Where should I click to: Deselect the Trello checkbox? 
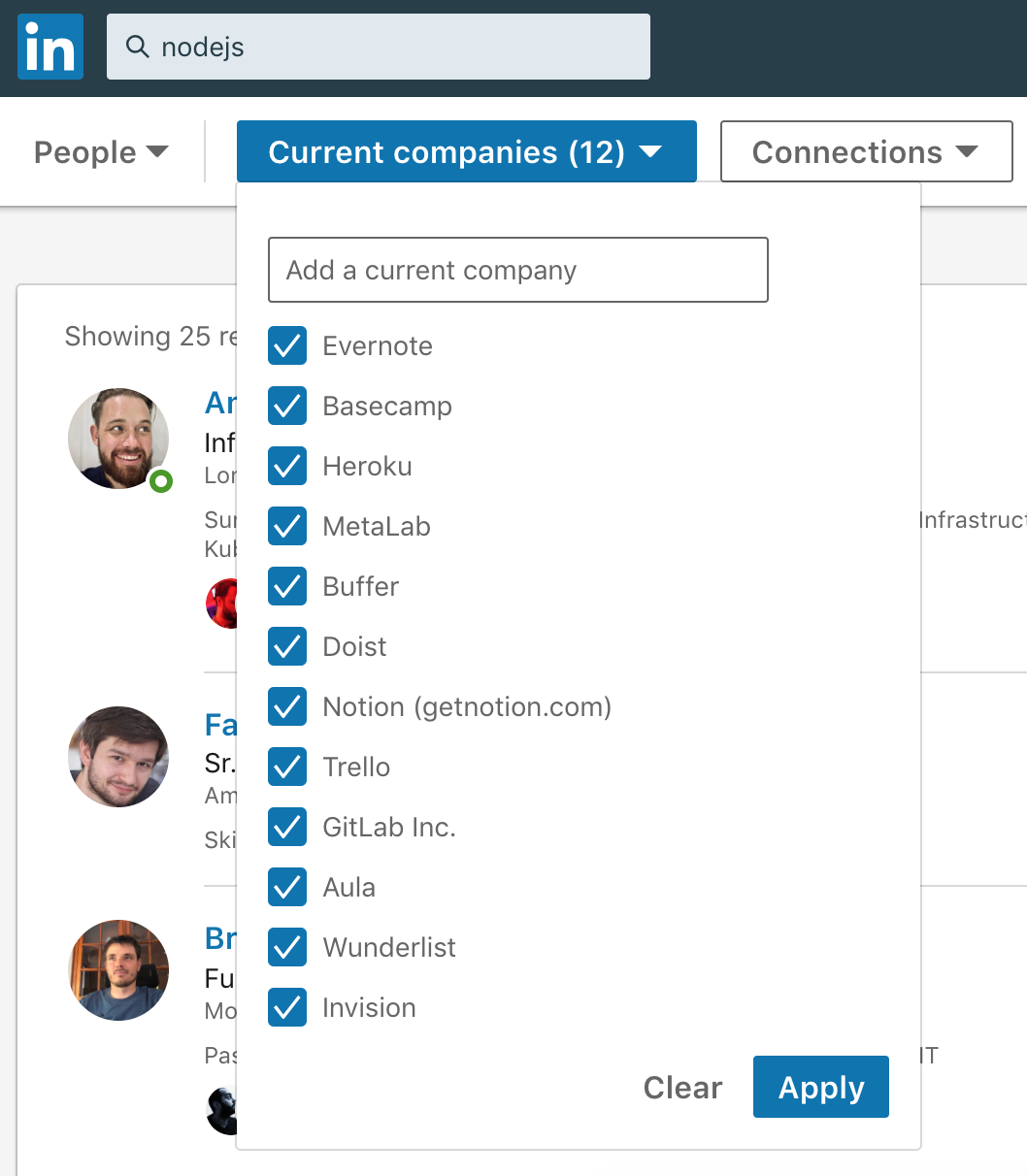click(x=287, y=767)
